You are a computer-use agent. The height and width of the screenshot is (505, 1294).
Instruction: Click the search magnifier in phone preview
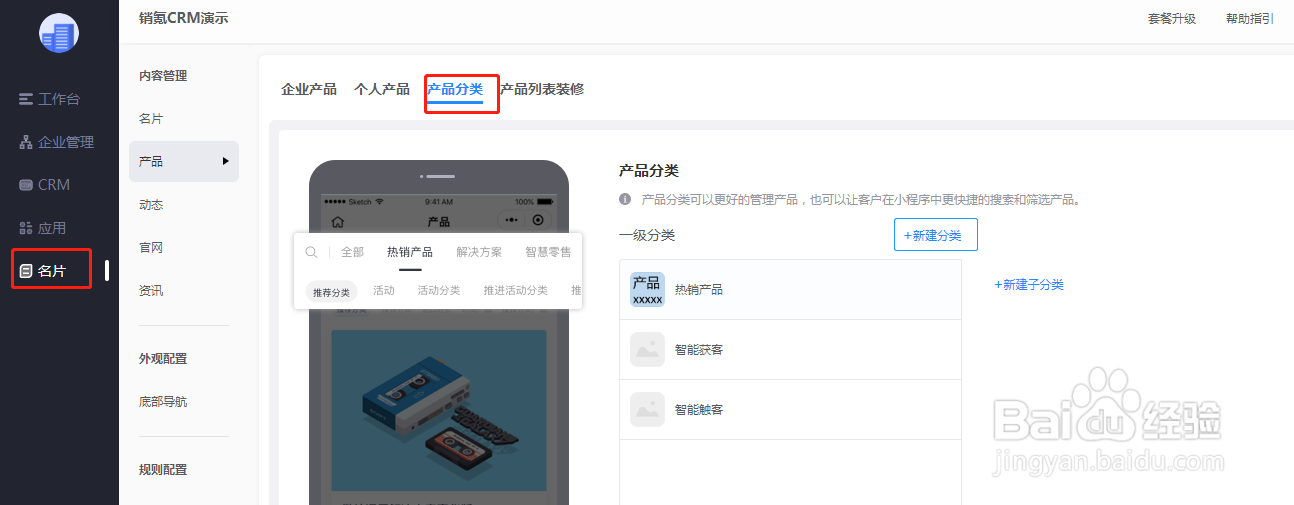[x=312, y=252]
